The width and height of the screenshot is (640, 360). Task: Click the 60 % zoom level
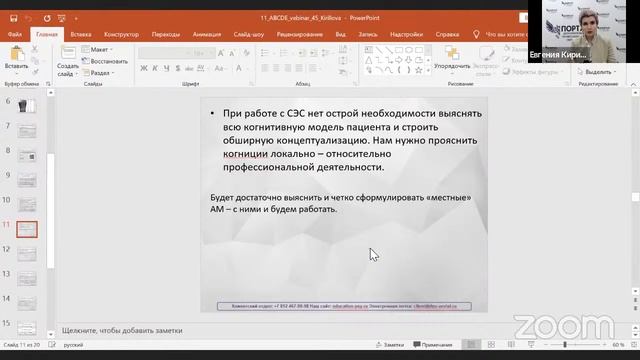618,345
